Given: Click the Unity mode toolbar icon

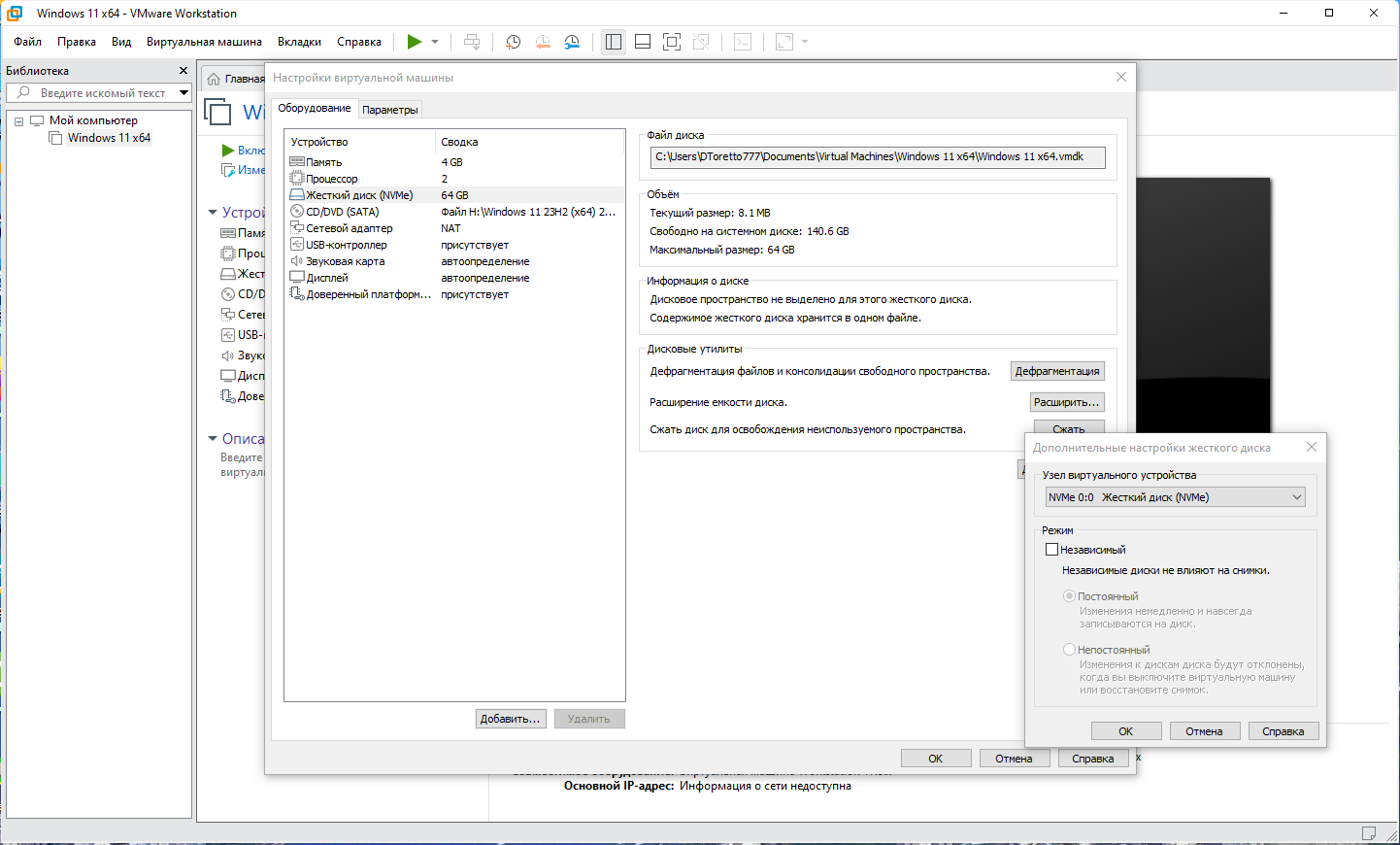Looking at the screenshot, I should 701,42.
